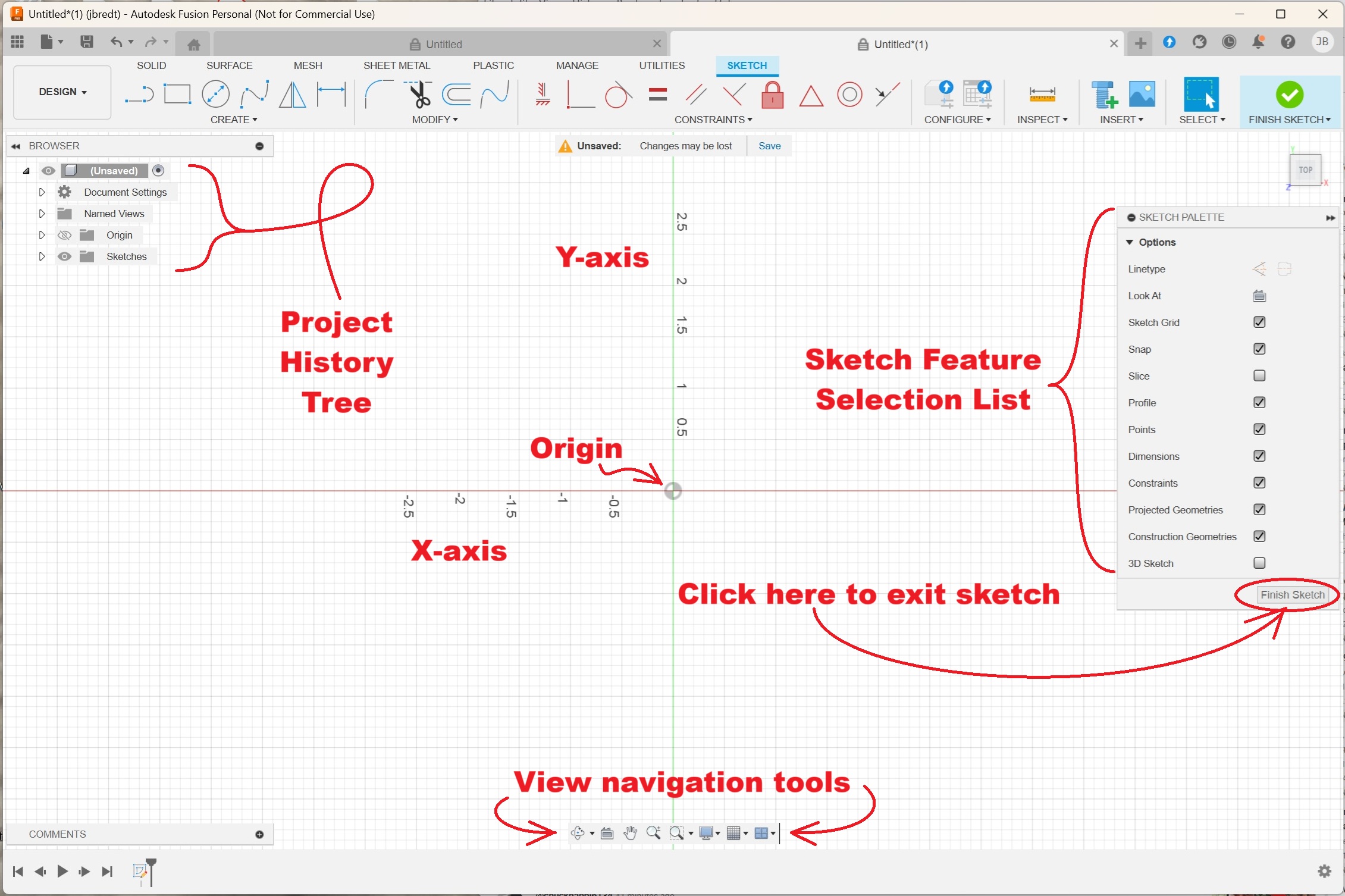Click the Save link in unsaved warning

point(769,146)
